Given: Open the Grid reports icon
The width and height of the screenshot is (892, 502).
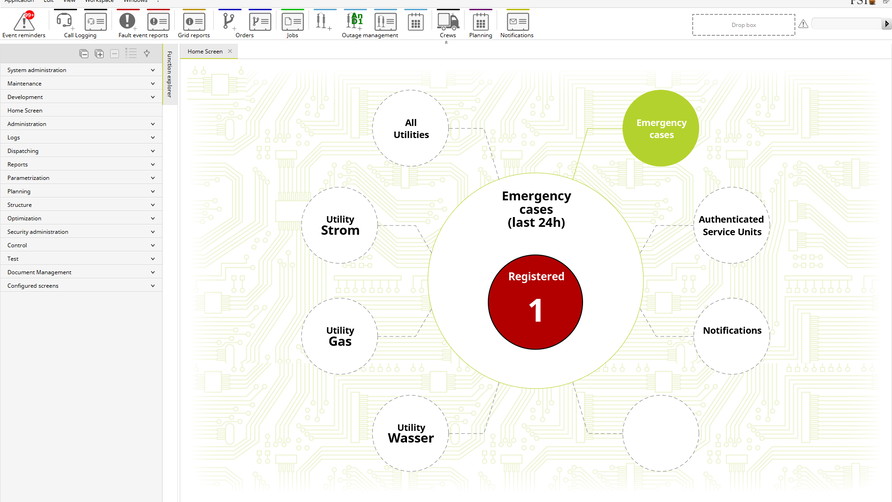Looking at the screenshot, I should click(194, 21).
